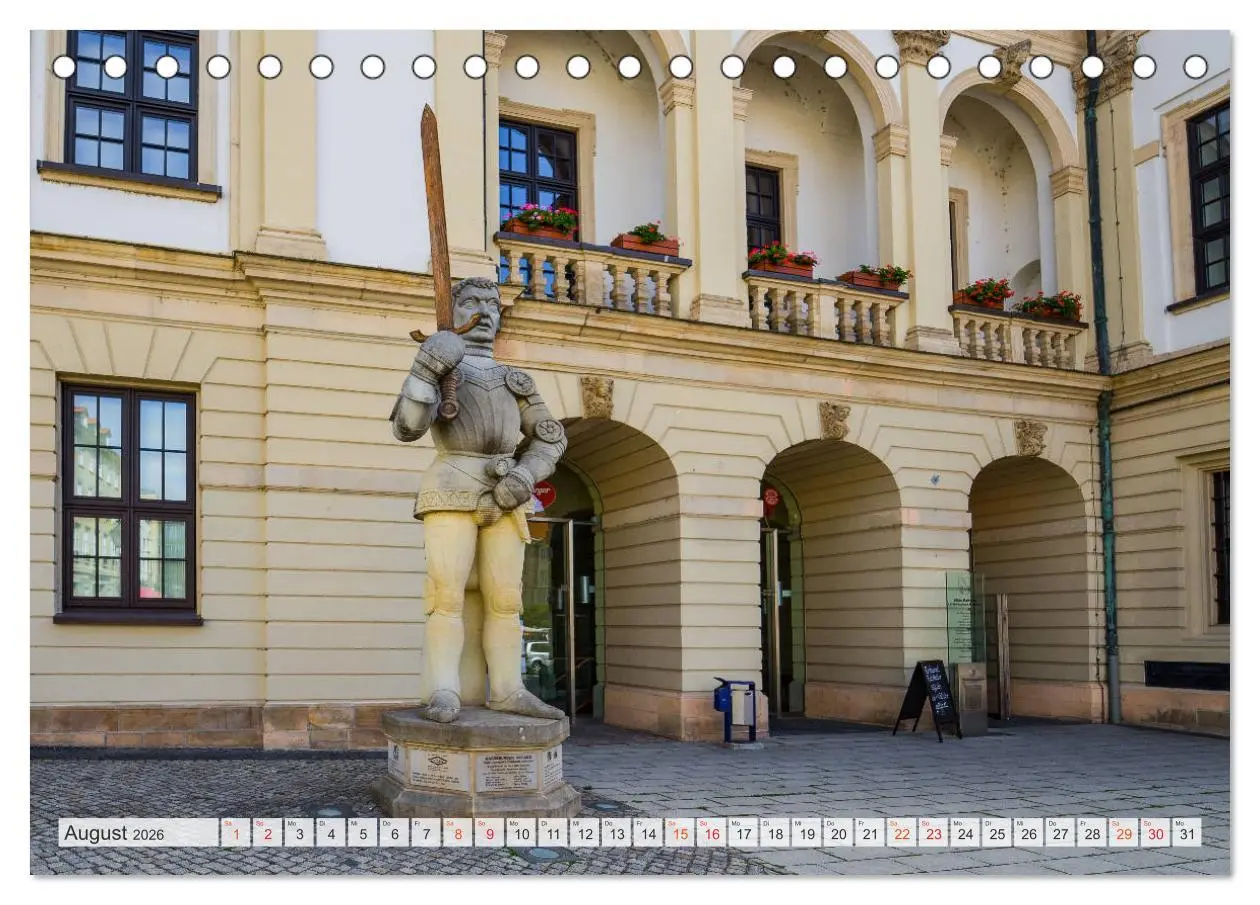Select red weekend date 29
Image resolution: width=1260 pixels, height=905 pixels.
point(1124,832)
